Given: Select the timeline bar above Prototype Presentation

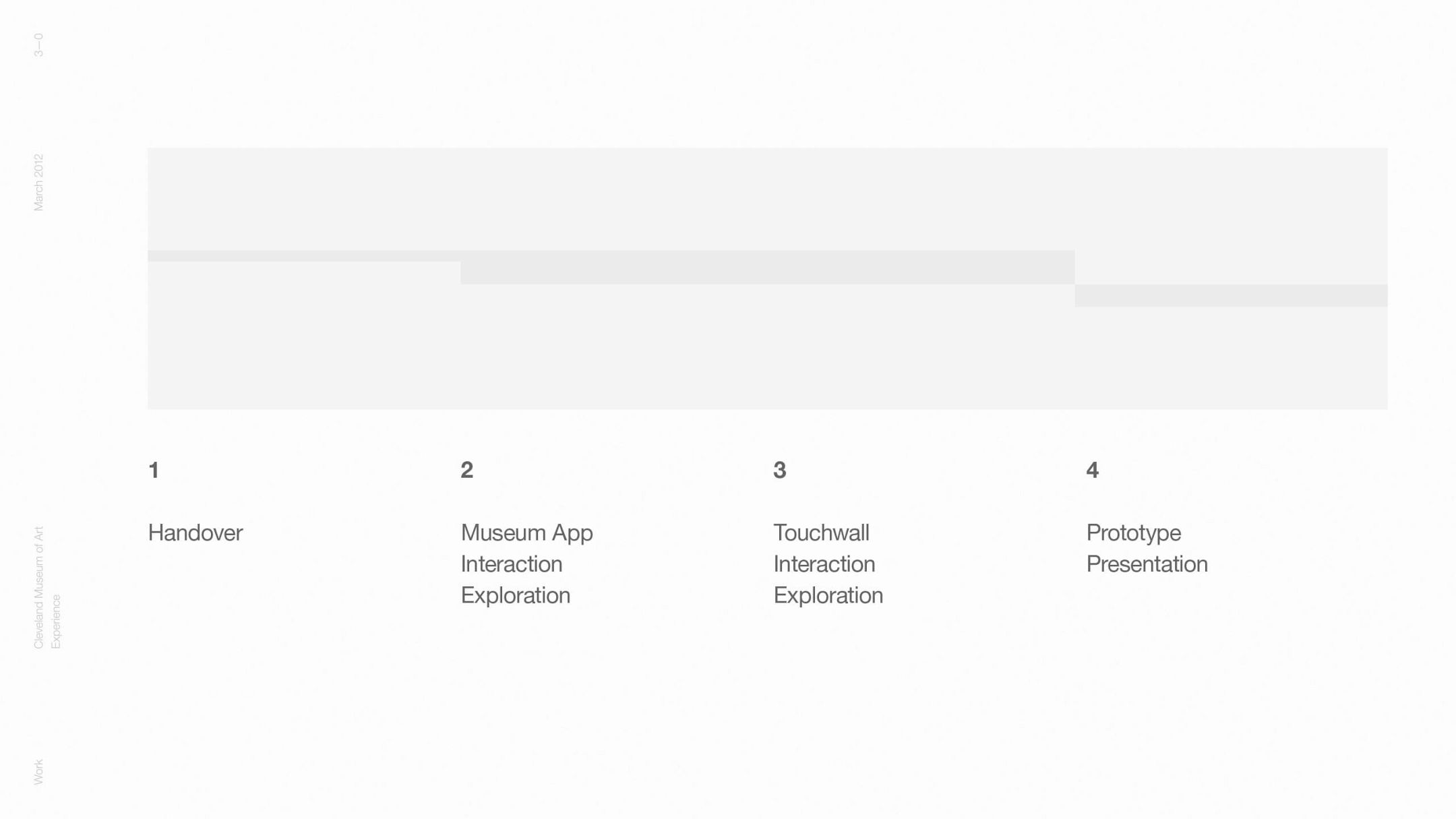Looking at the screenshot, I should pos(1231,295).
